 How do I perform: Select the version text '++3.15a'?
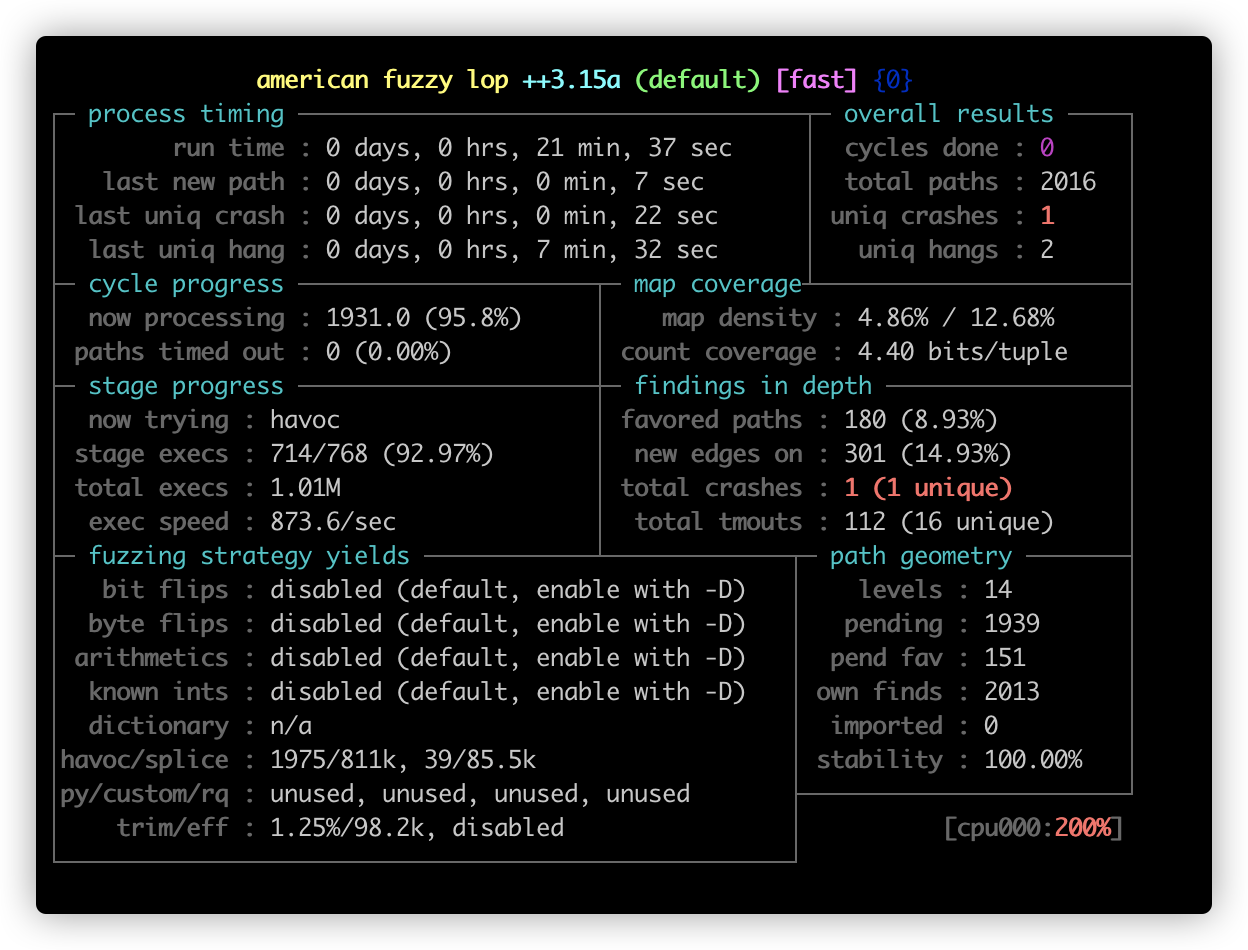[571, 80]
